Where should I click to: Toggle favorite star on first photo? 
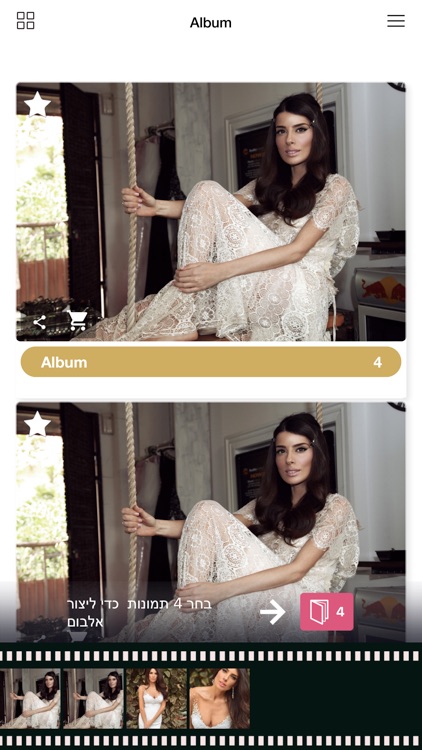click(37, 104)
